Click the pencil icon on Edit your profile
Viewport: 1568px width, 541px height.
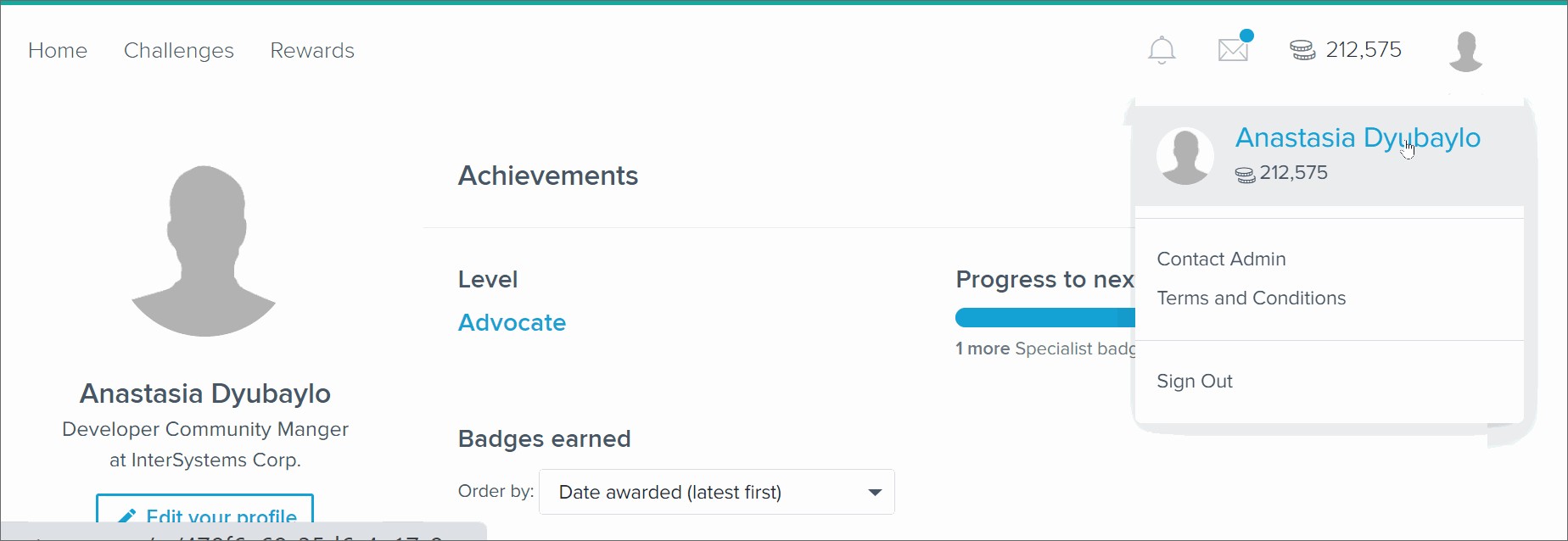coord(127,516)
